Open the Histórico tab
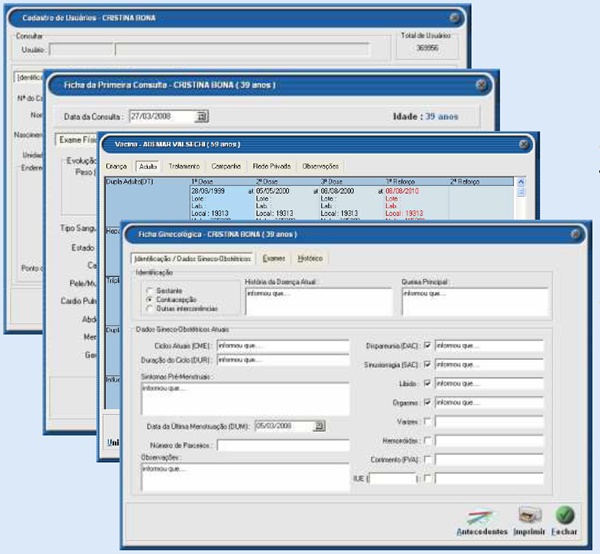The image size is (600, 554). pyautogui.click(x=310, y=258)
